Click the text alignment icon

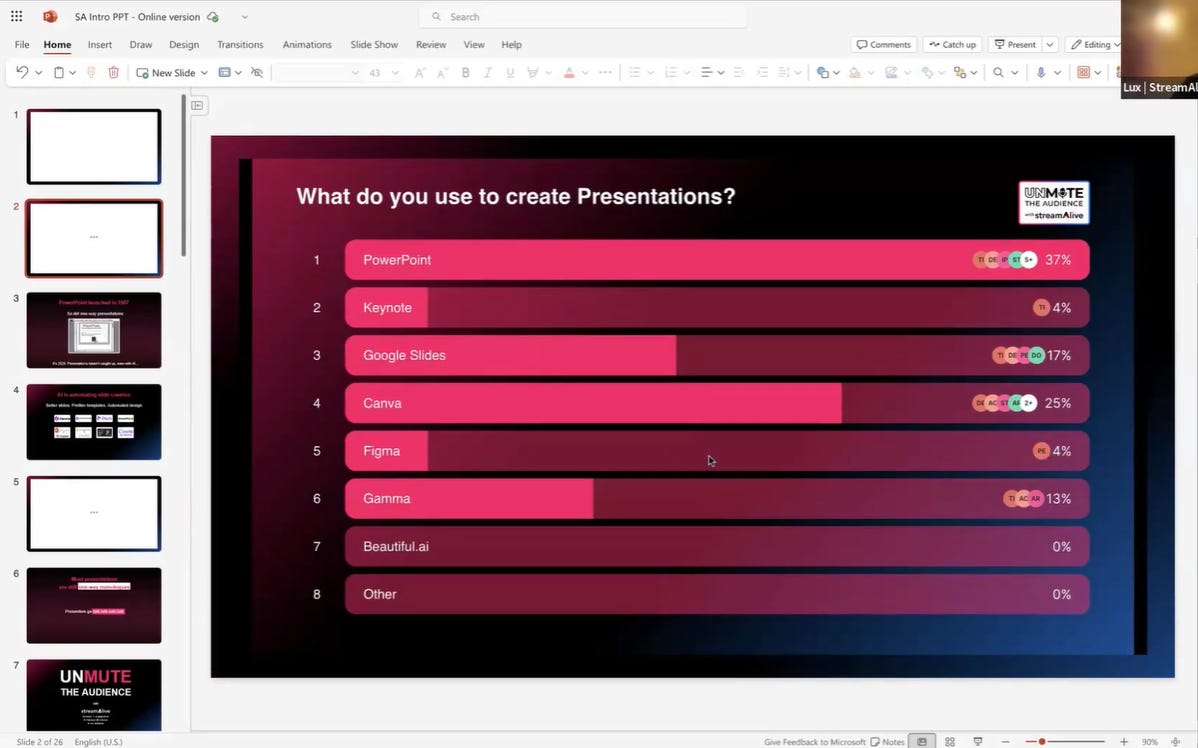[x=707, y=73]
